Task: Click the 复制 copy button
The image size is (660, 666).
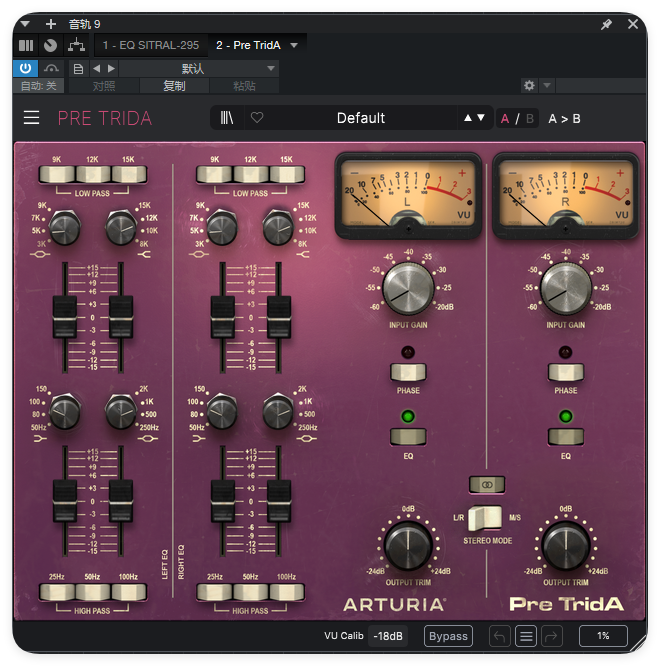Action: click(174, 86)
